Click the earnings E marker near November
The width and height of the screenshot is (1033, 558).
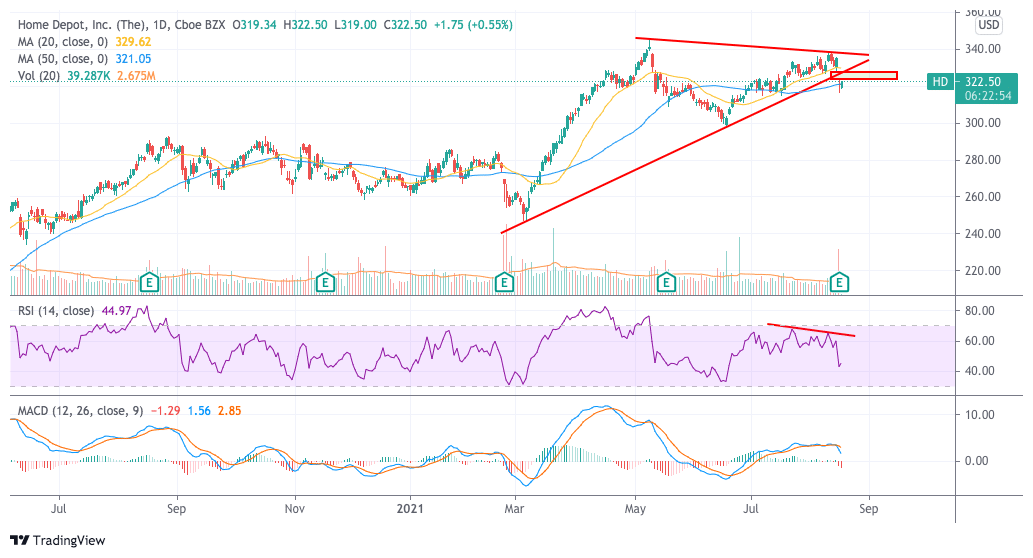point(325,283)
